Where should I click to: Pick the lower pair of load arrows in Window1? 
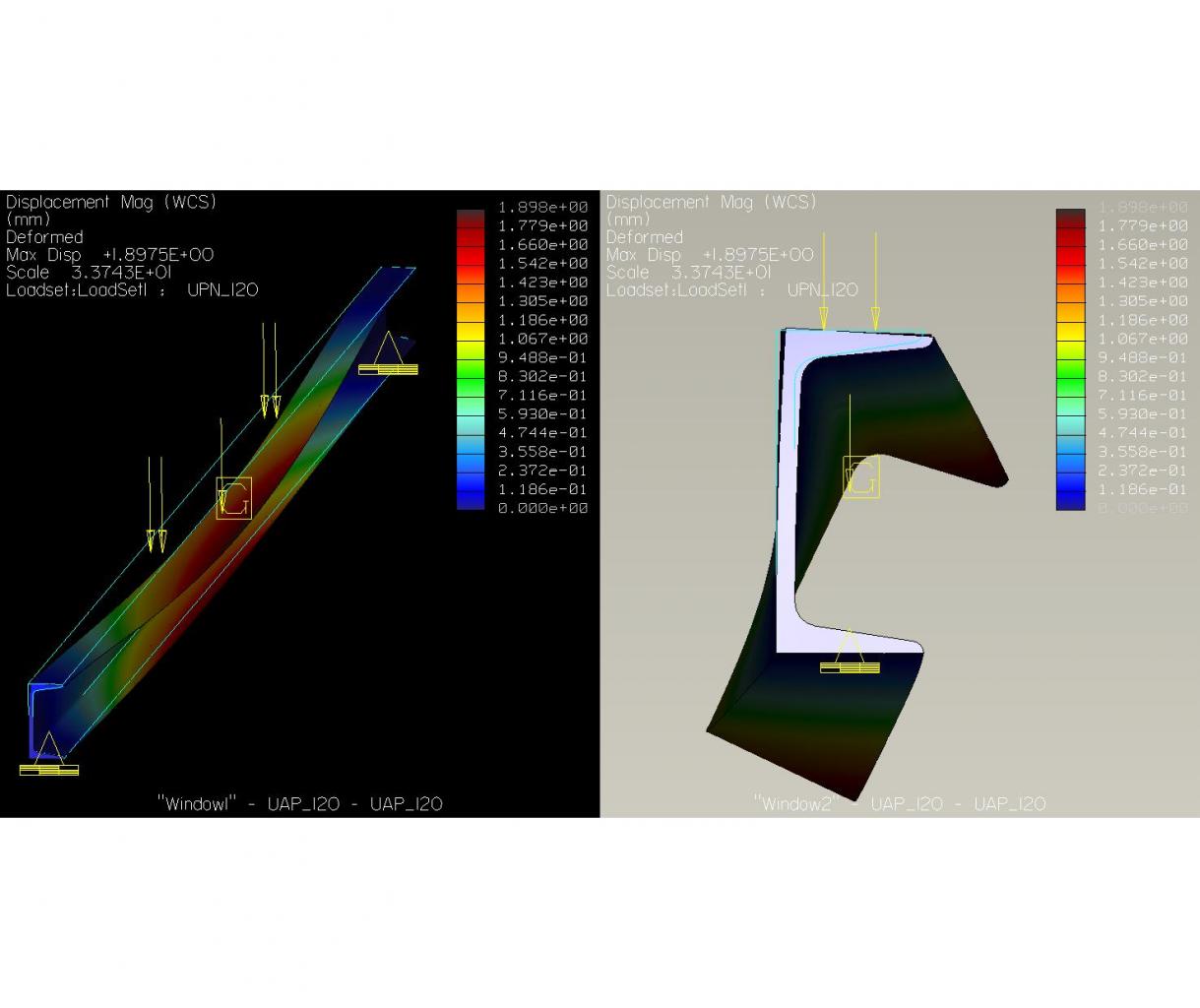tap(156, 504)
